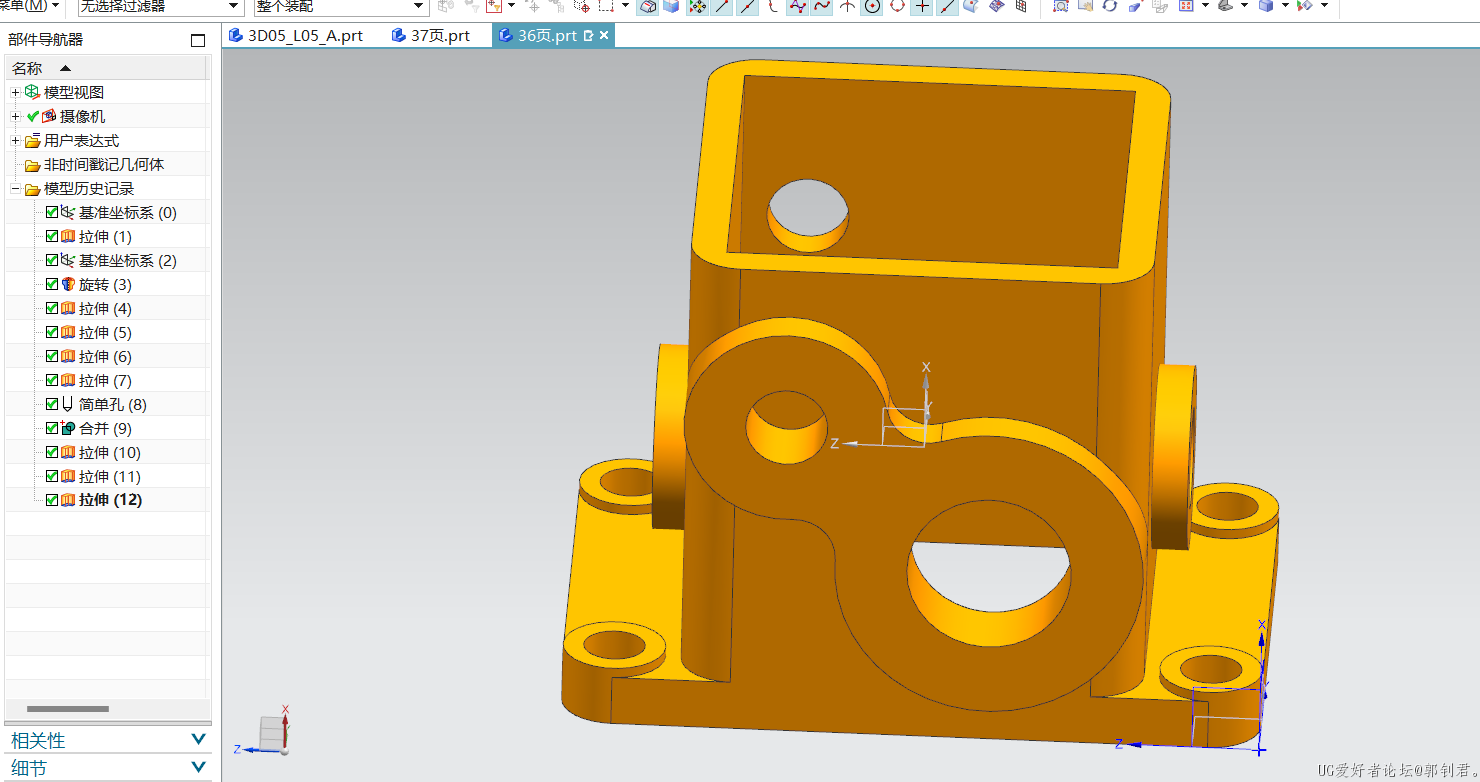Uncheck the 基准坐标系 (0) checkbox
Image resolution: width=1480 pixels, height=782 pixels.
52,212
